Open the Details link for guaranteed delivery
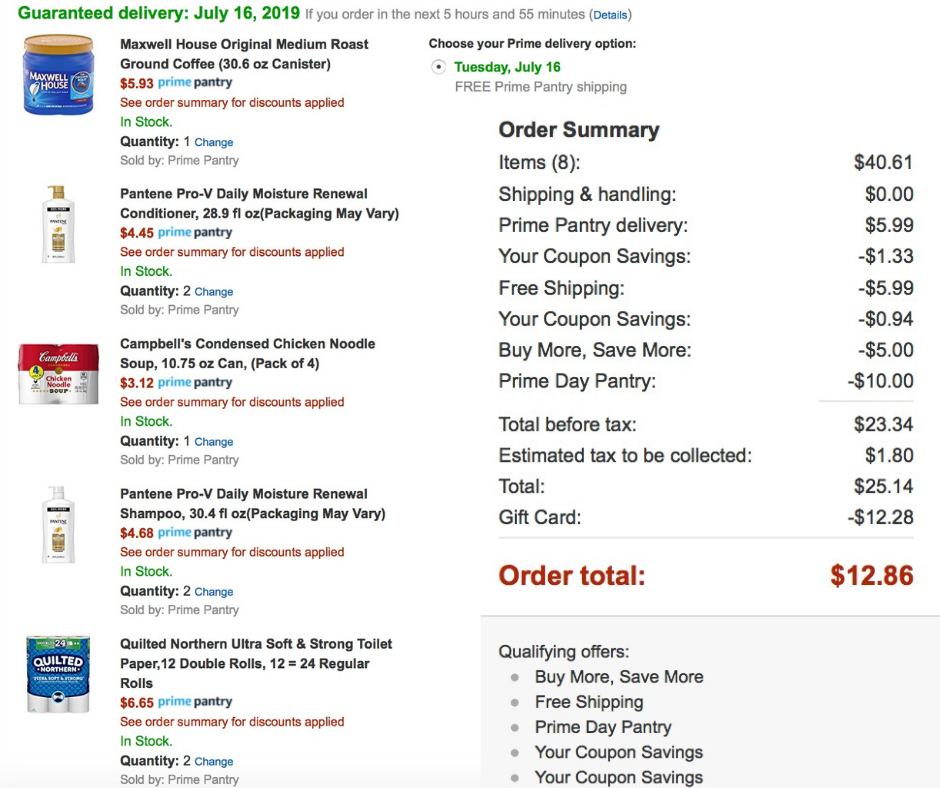Viewport: 940px width, 788px height. click(x=610, y=16)
